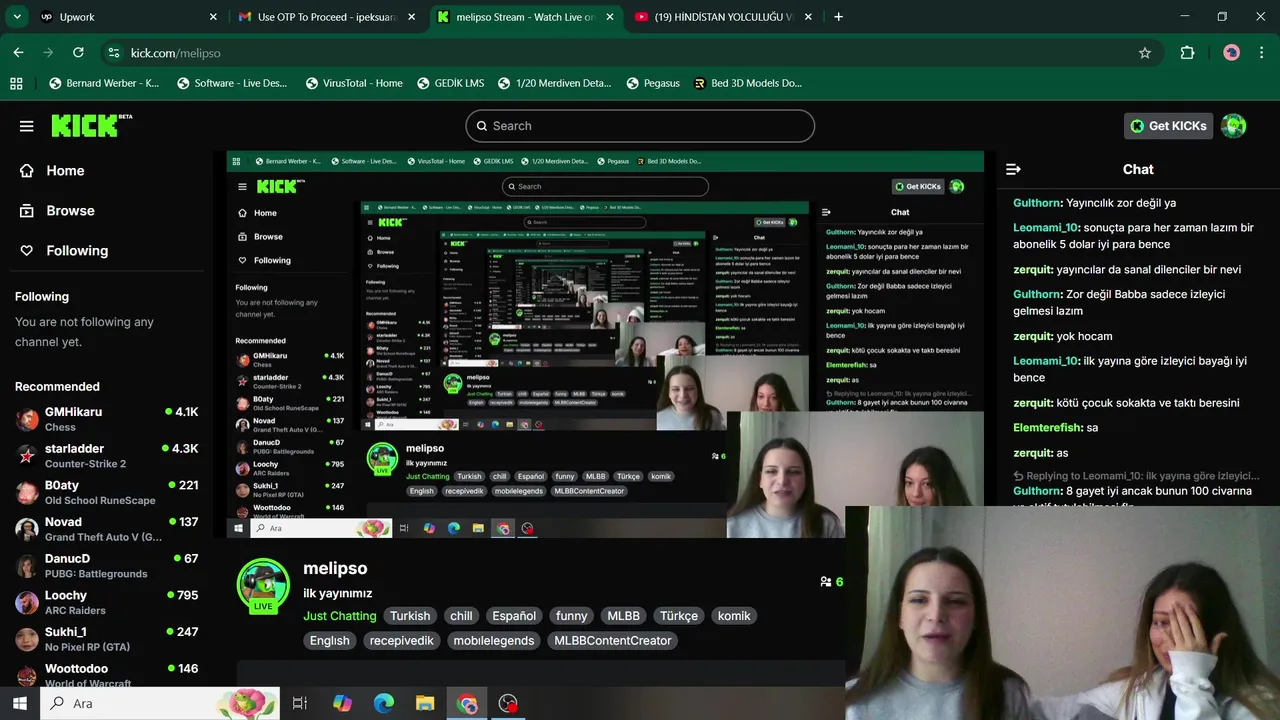Reload the current page

coord(78,53)
